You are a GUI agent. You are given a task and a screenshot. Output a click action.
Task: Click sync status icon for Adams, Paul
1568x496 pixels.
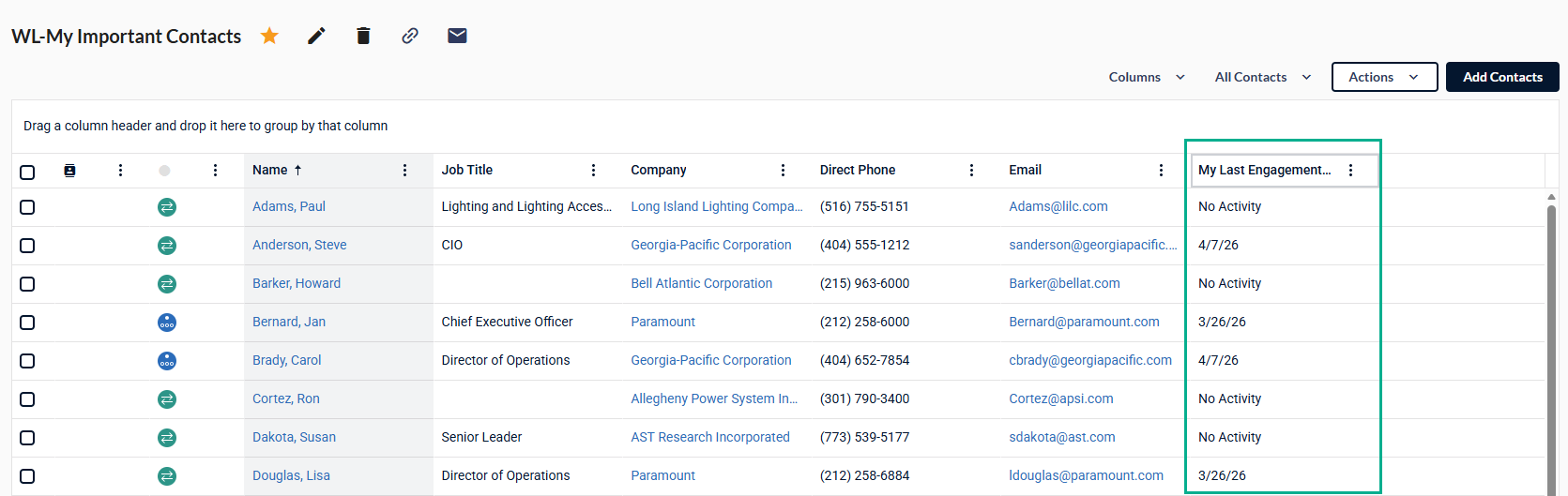(x=167, y=207)
